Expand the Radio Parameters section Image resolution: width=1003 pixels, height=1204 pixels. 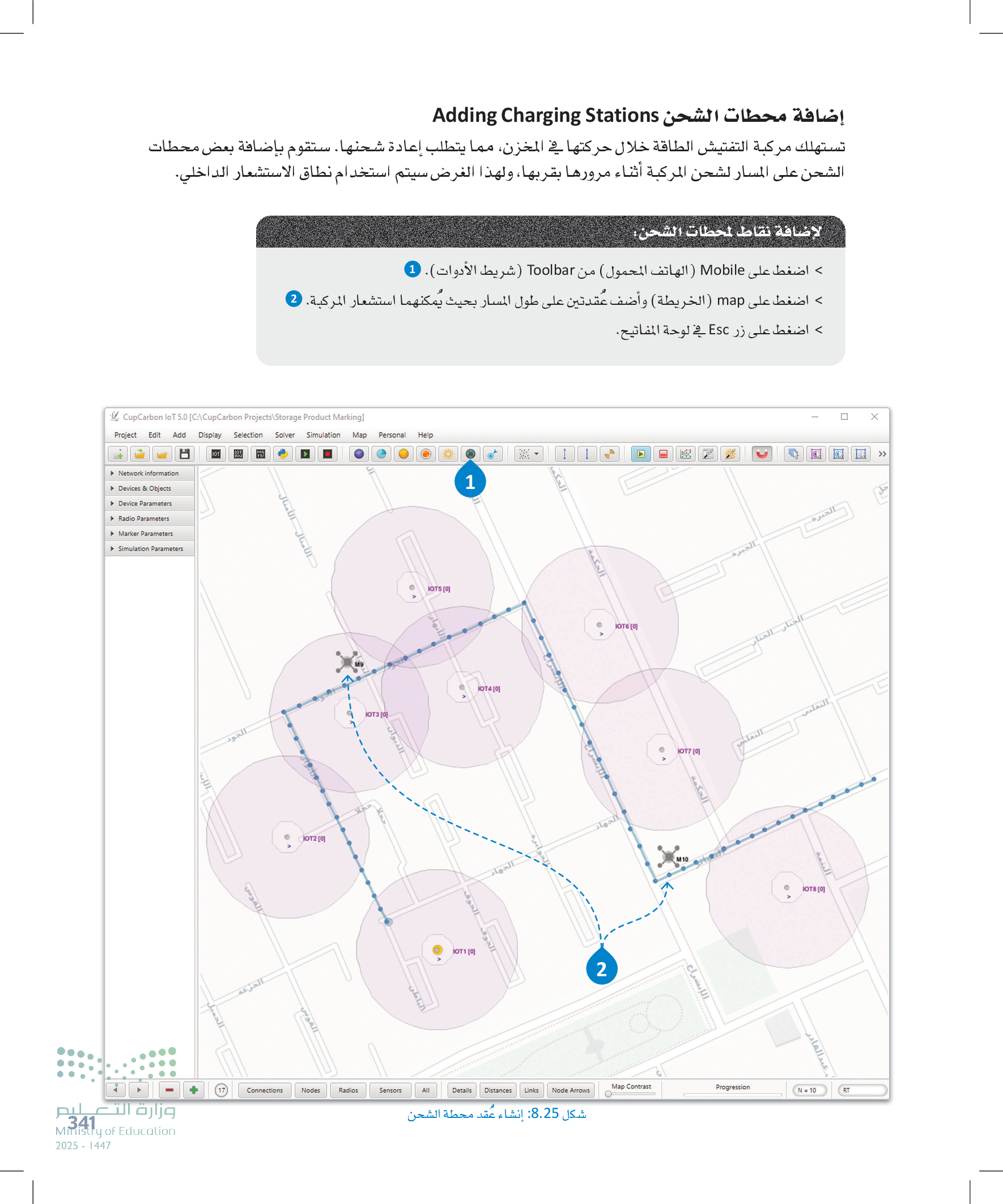[143, 519]
